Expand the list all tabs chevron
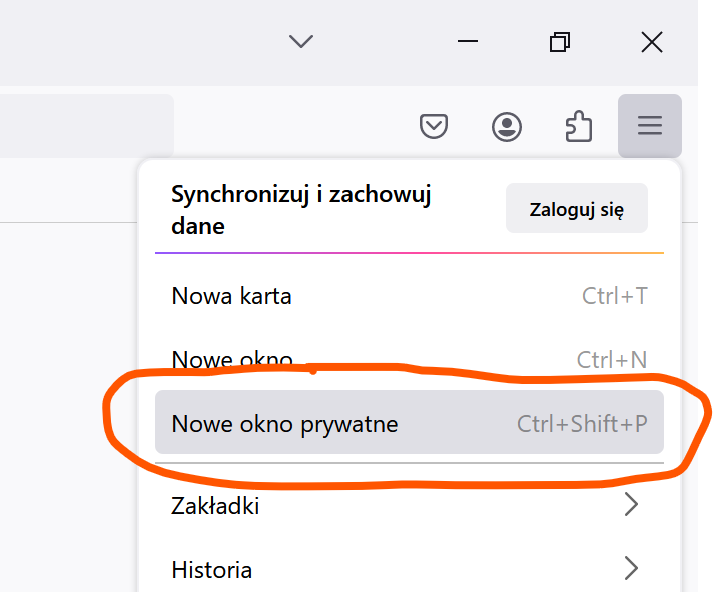714x592 pixels. [300, 42]
